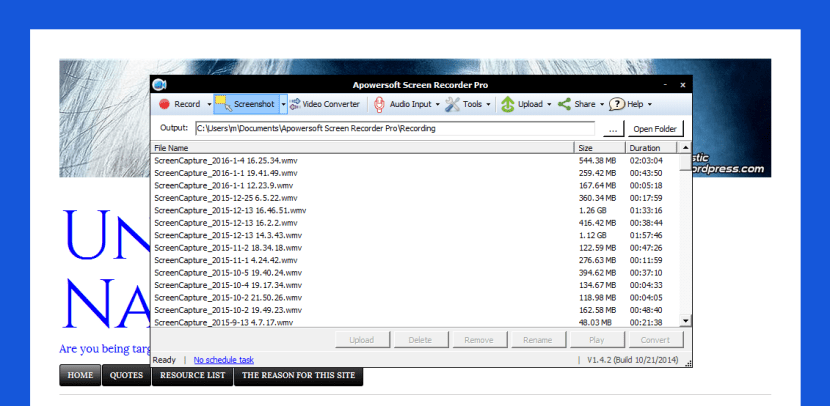
Task: Click the Screenshot tool icon
Action: 223,104
